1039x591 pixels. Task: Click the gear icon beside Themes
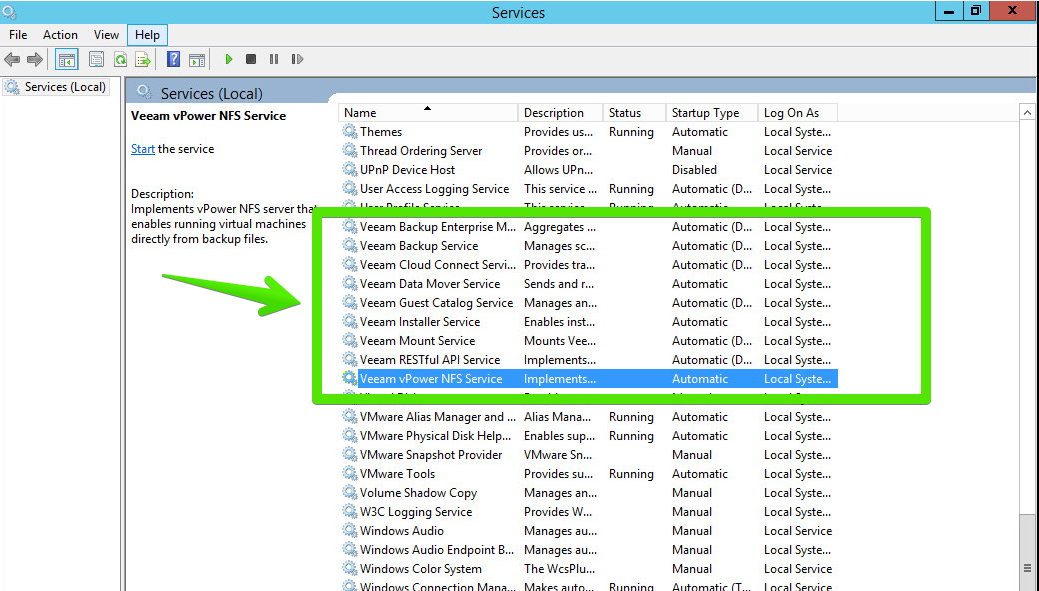pos(349,131)
